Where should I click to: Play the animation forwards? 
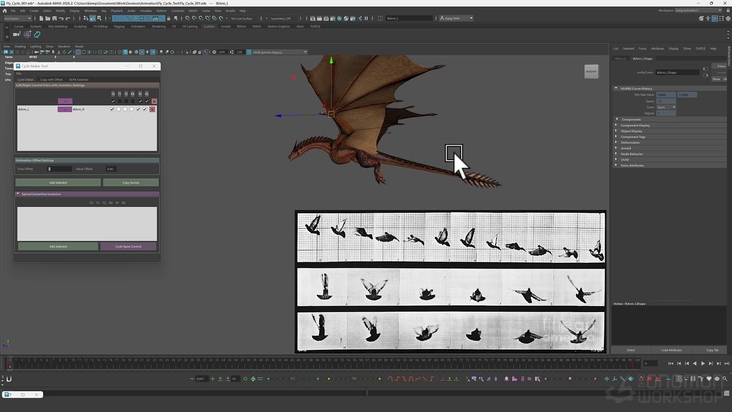pos(703,363)
